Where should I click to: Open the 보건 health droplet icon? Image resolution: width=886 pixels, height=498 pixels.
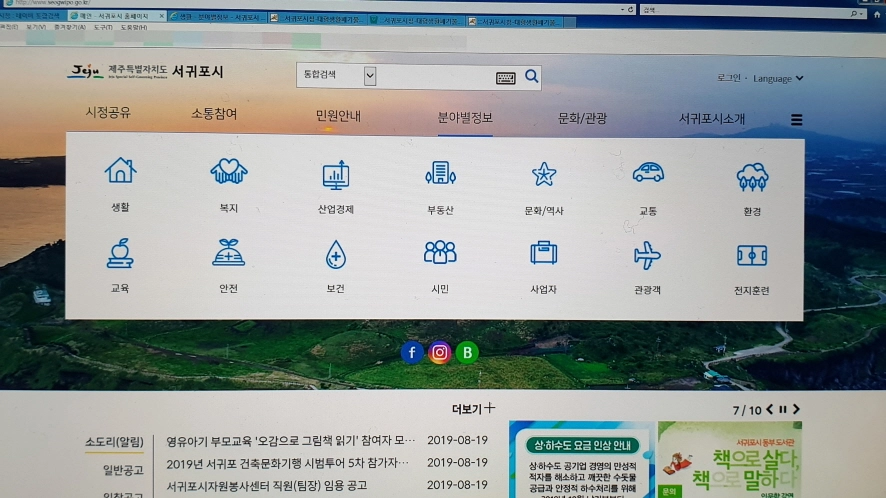click(336, 254)
